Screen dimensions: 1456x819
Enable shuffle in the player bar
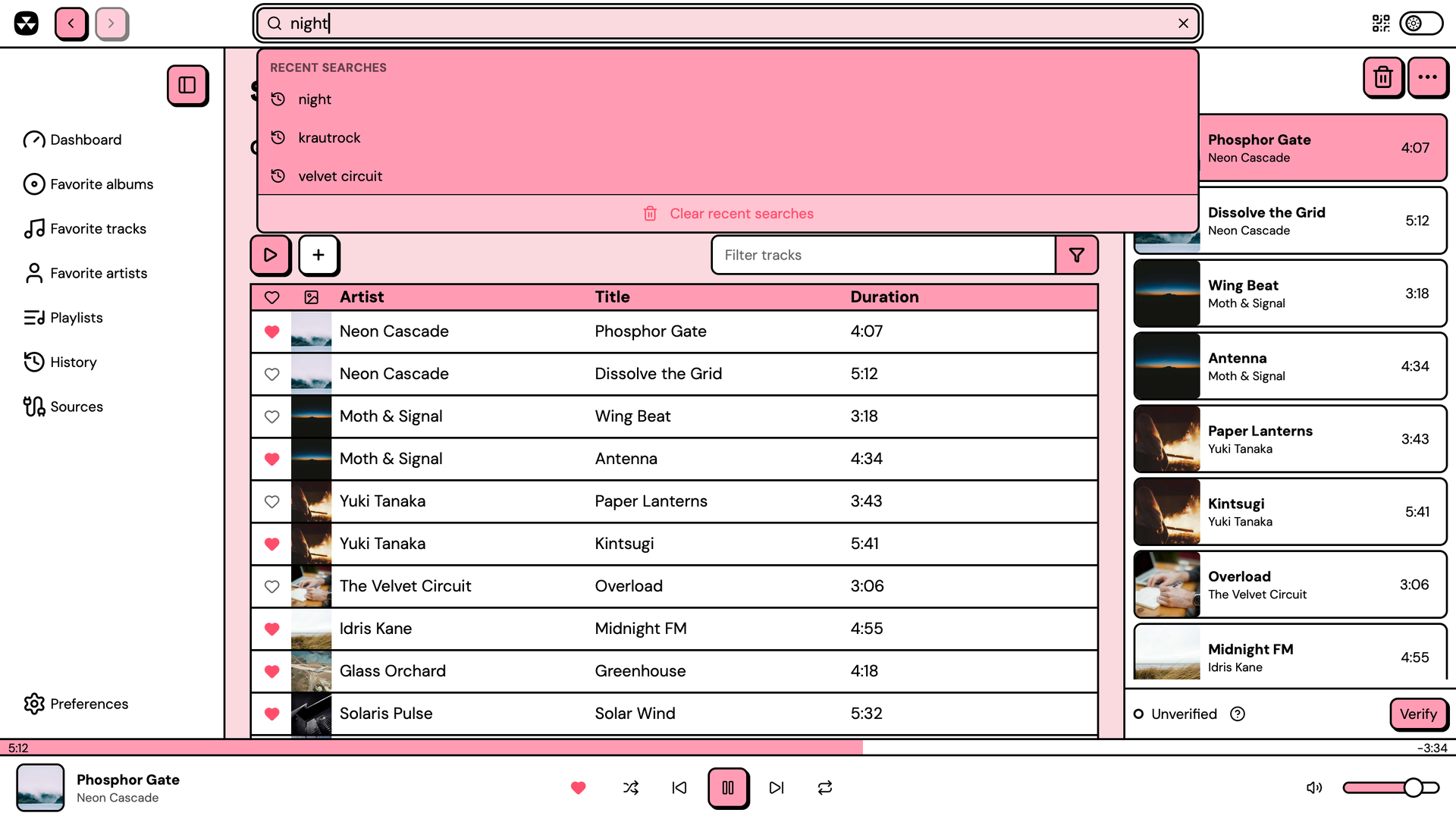tap(631, 788)
